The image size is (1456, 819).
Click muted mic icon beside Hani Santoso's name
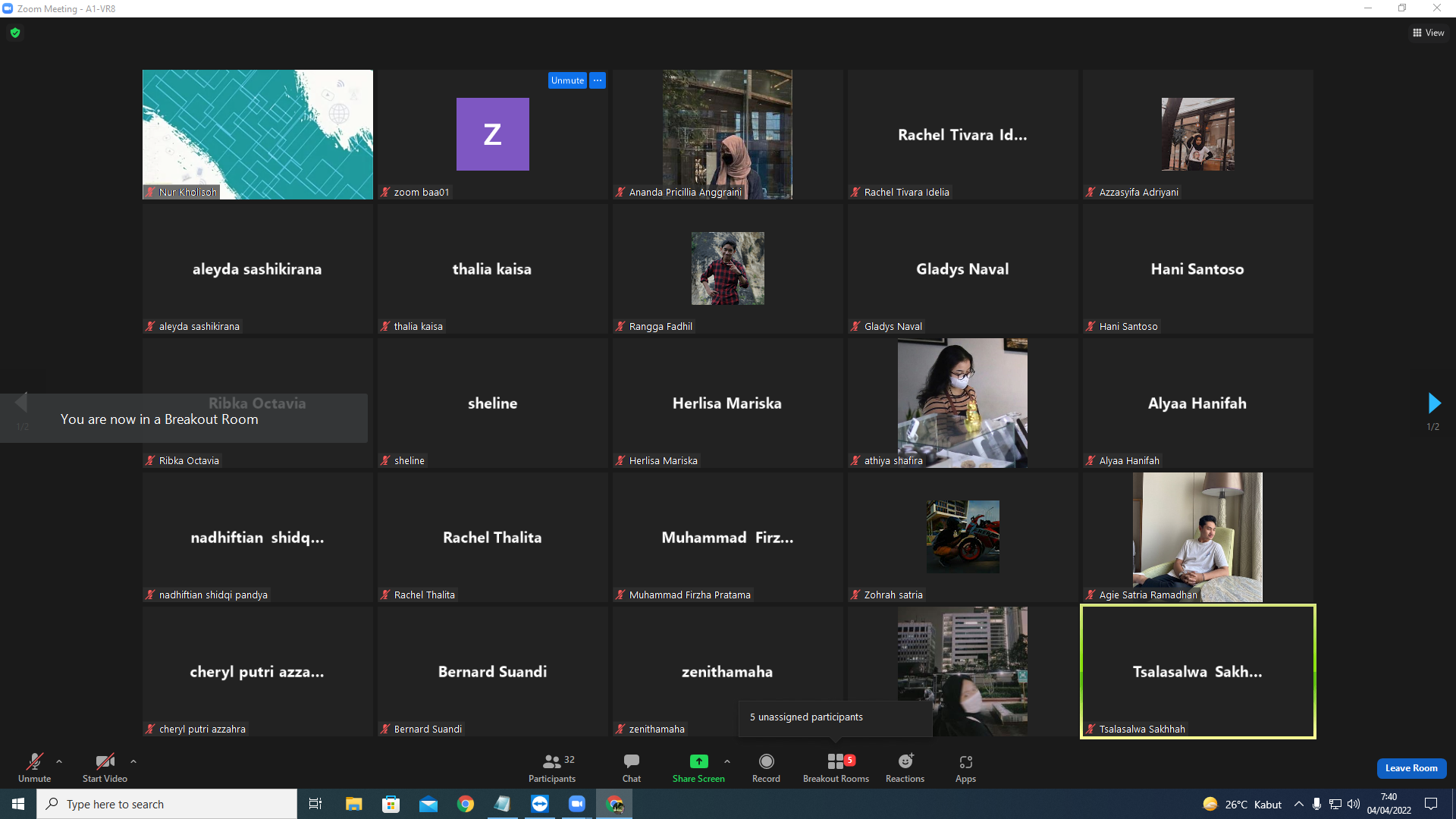[1090, 327]
